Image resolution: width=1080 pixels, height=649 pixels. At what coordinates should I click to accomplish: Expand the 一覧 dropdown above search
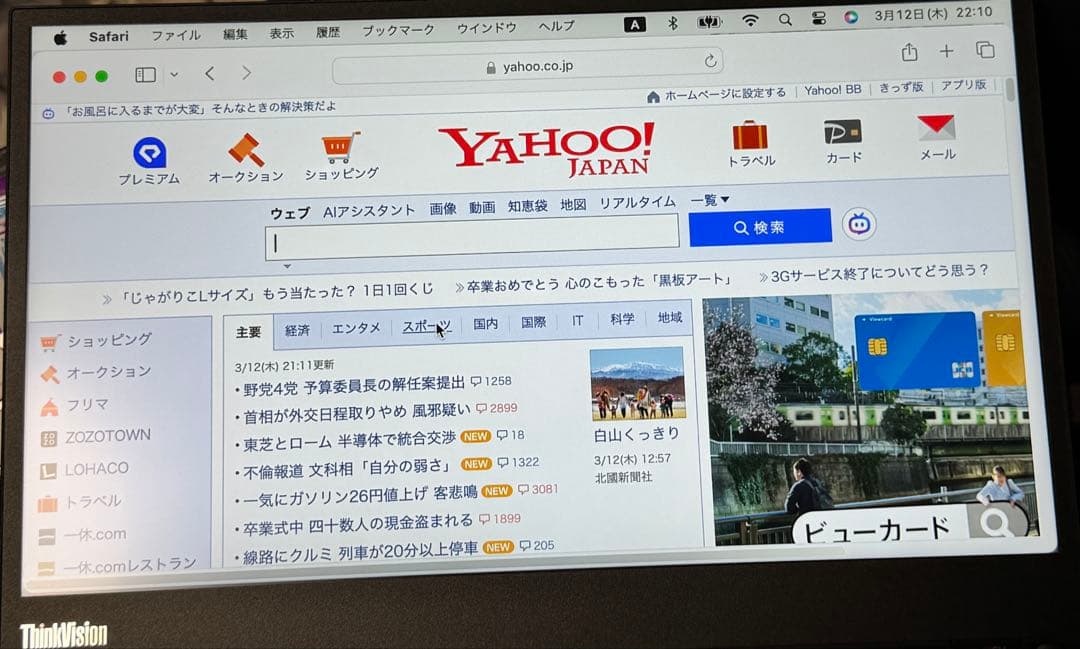[709, 200]
